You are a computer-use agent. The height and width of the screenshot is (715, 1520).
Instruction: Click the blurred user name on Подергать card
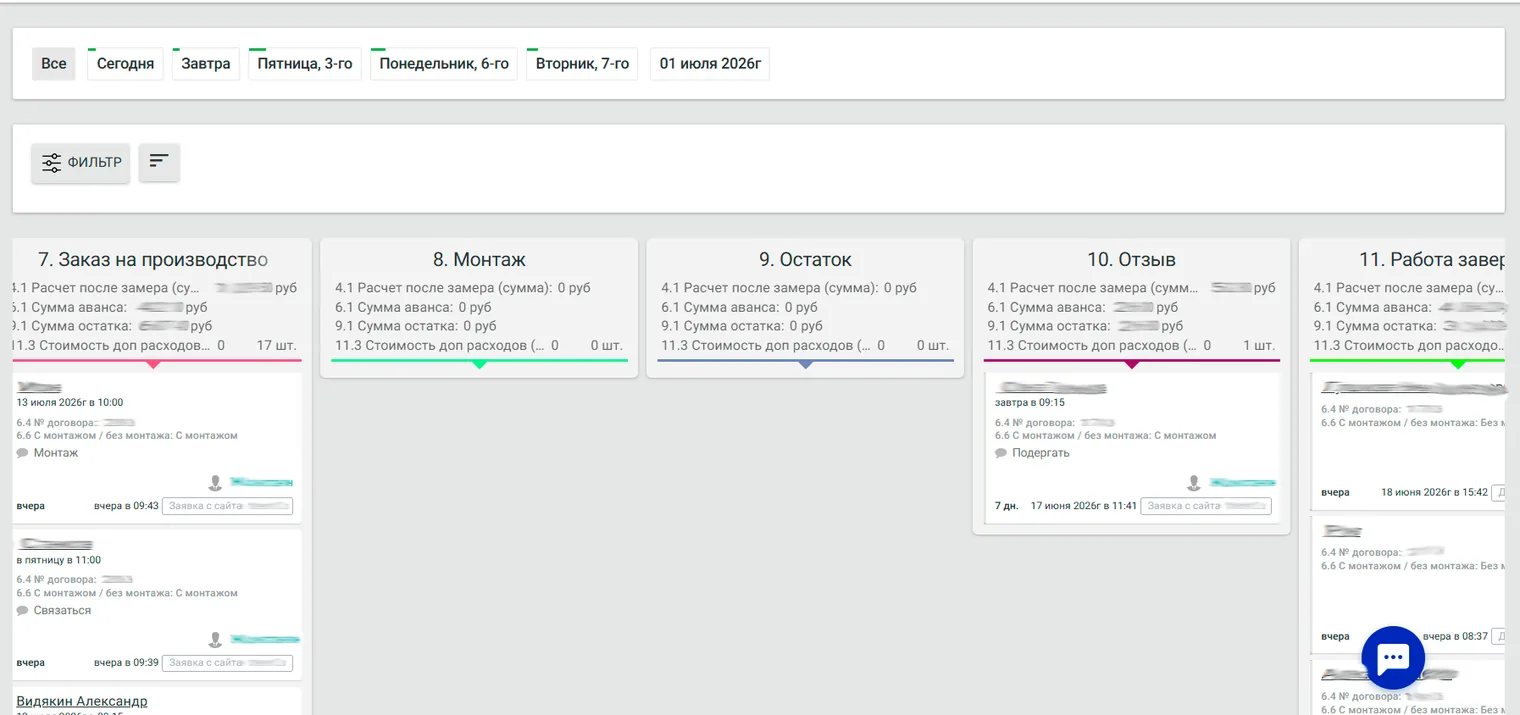tap(1242, 483)
